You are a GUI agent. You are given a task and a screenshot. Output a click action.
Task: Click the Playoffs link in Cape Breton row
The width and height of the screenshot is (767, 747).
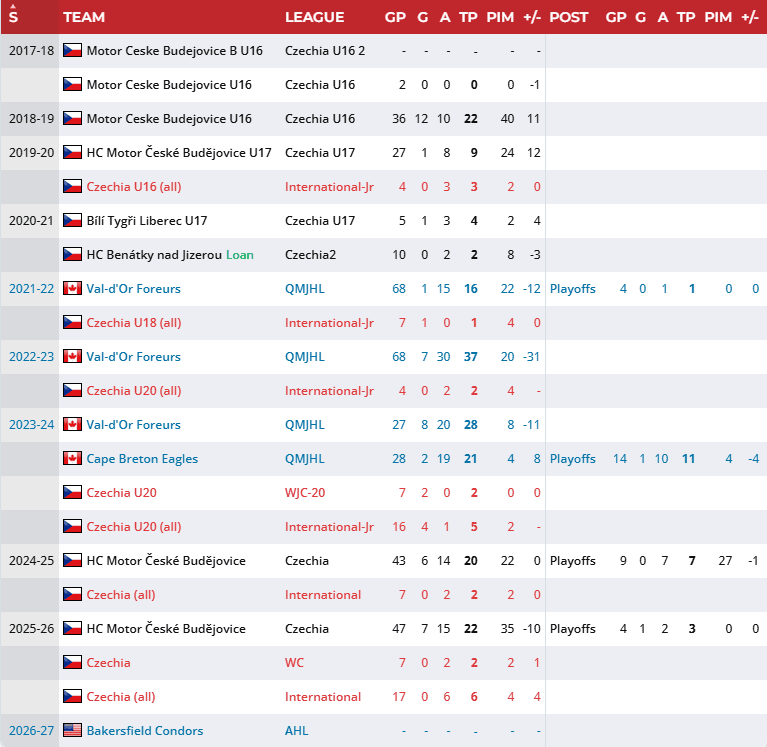572,459
